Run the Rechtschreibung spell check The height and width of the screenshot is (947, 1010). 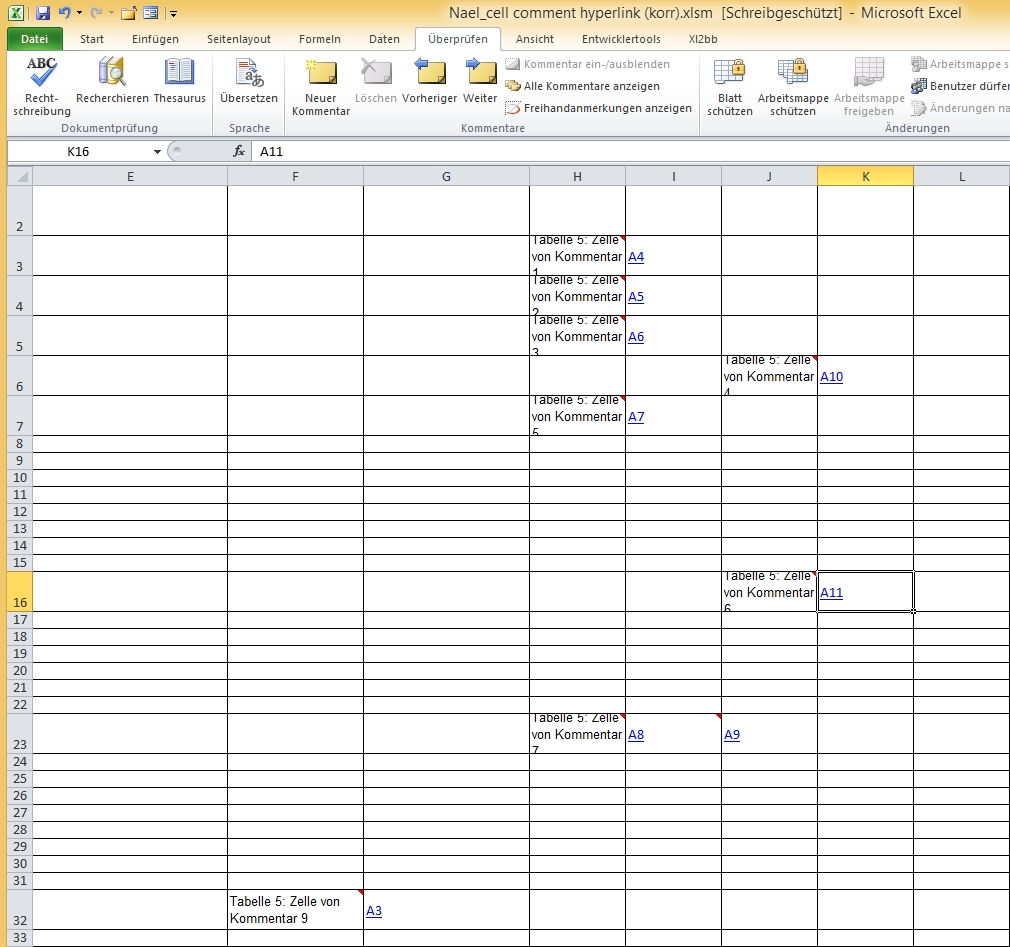pos(41,86)
